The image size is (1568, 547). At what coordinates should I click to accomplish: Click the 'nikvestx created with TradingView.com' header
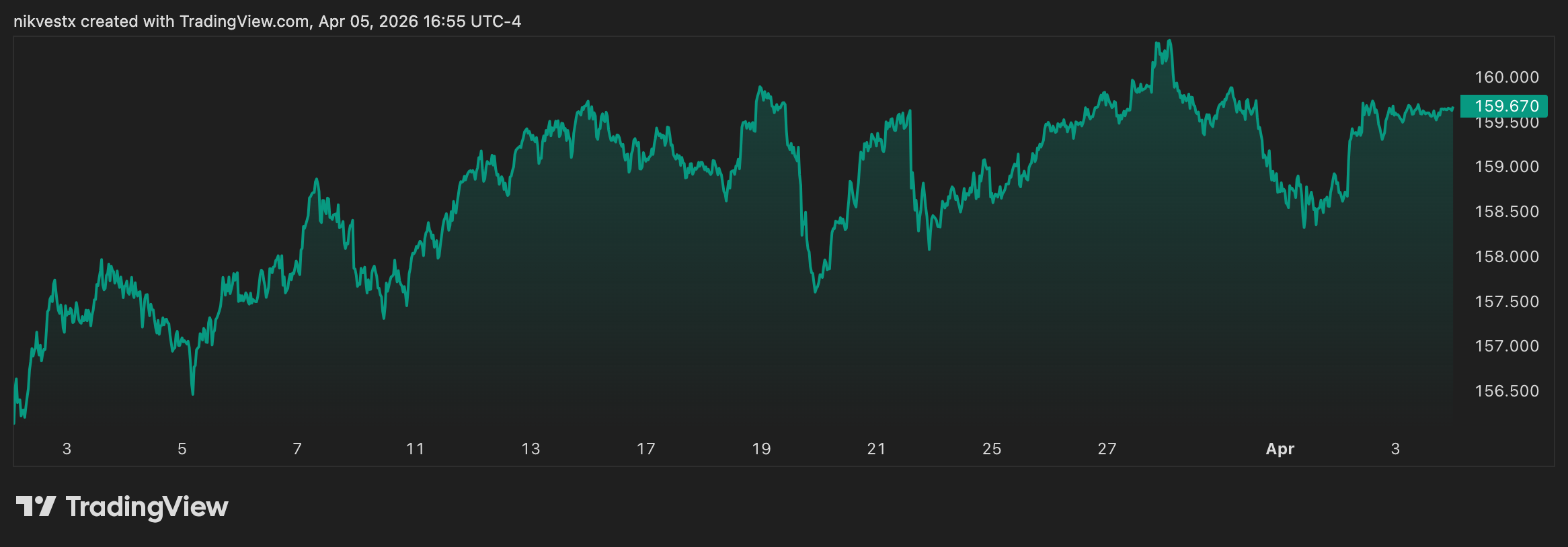tap(267, 22)
